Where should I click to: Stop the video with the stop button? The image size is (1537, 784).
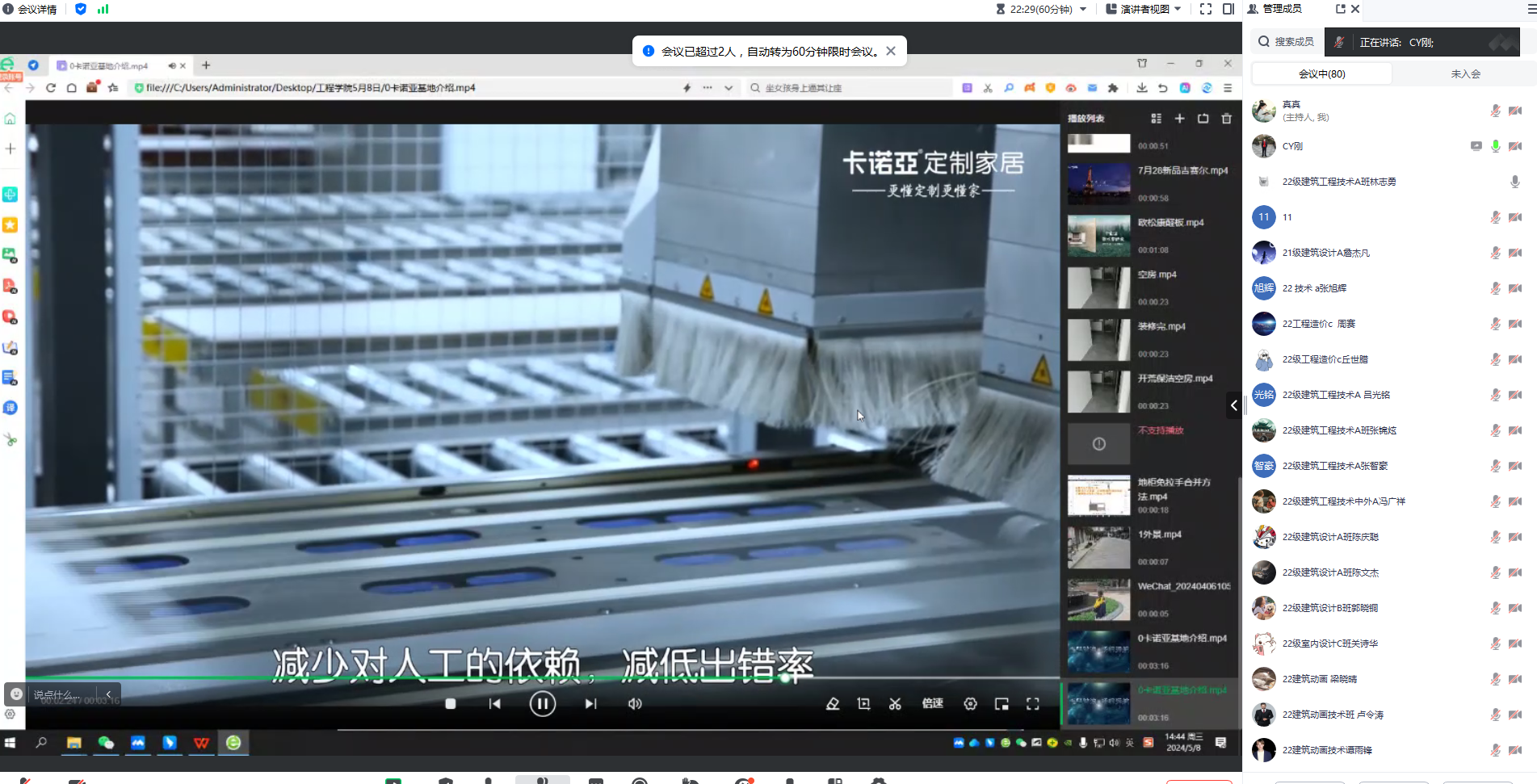click(x=451, y=704)
